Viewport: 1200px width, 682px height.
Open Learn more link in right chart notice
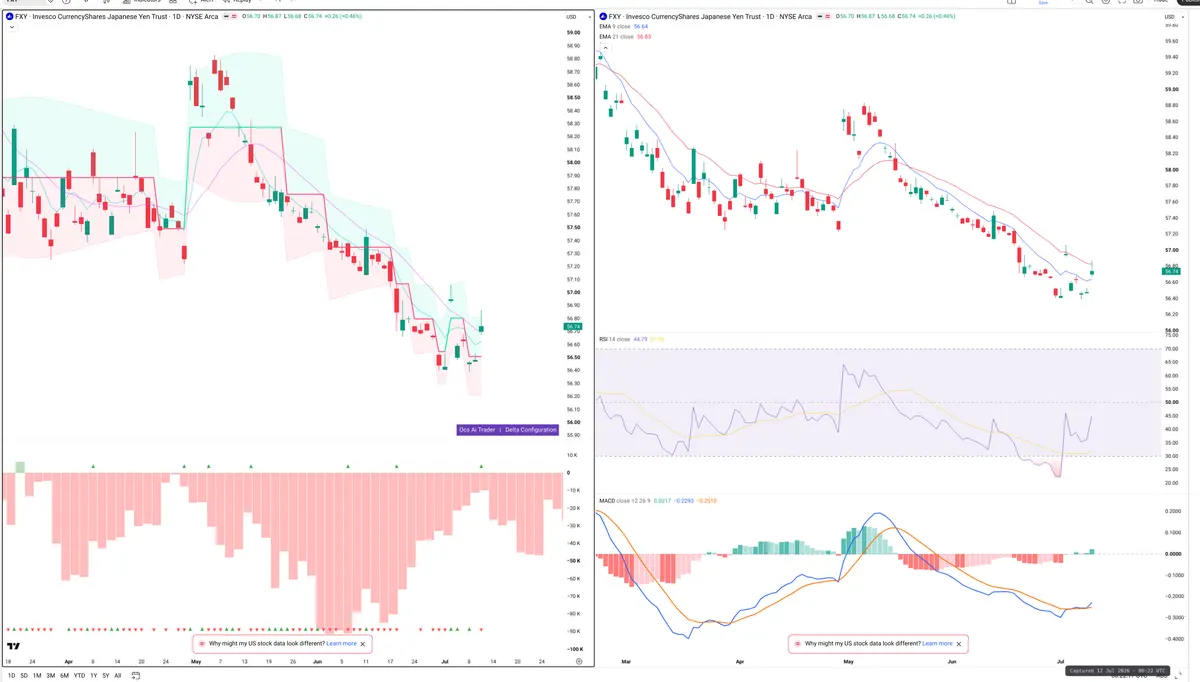937,644
